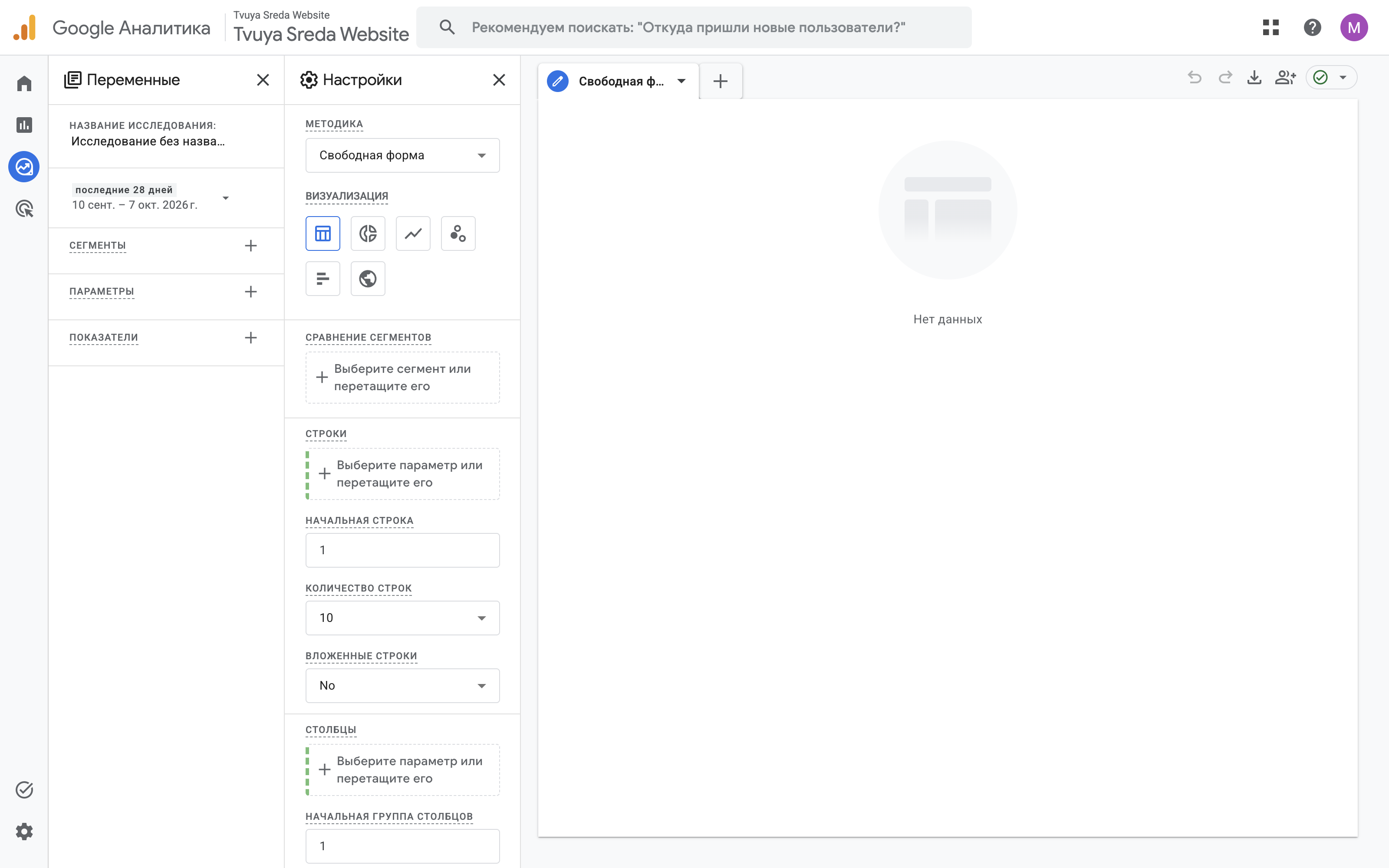Add a new dimension under Параметры

point(251,292)
